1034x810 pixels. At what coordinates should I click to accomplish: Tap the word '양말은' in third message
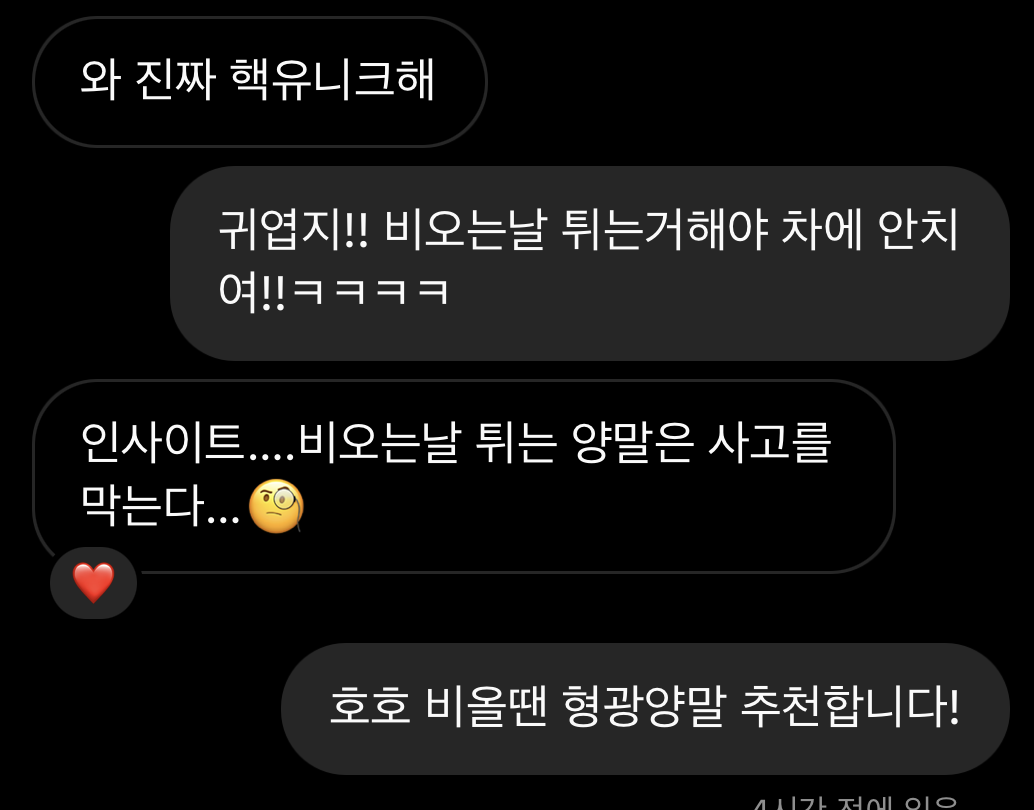pyautogui.click(x=633, y=442)
